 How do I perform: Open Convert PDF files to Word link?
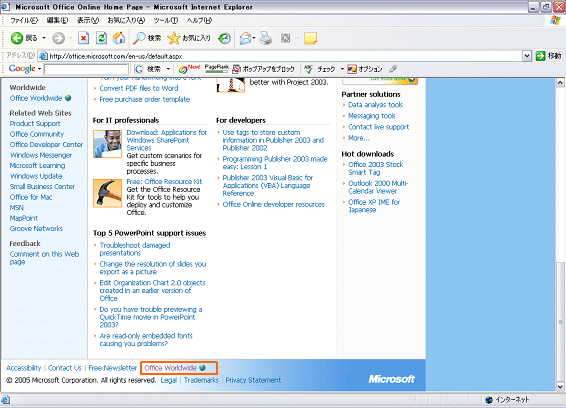(x=139, y=88)
